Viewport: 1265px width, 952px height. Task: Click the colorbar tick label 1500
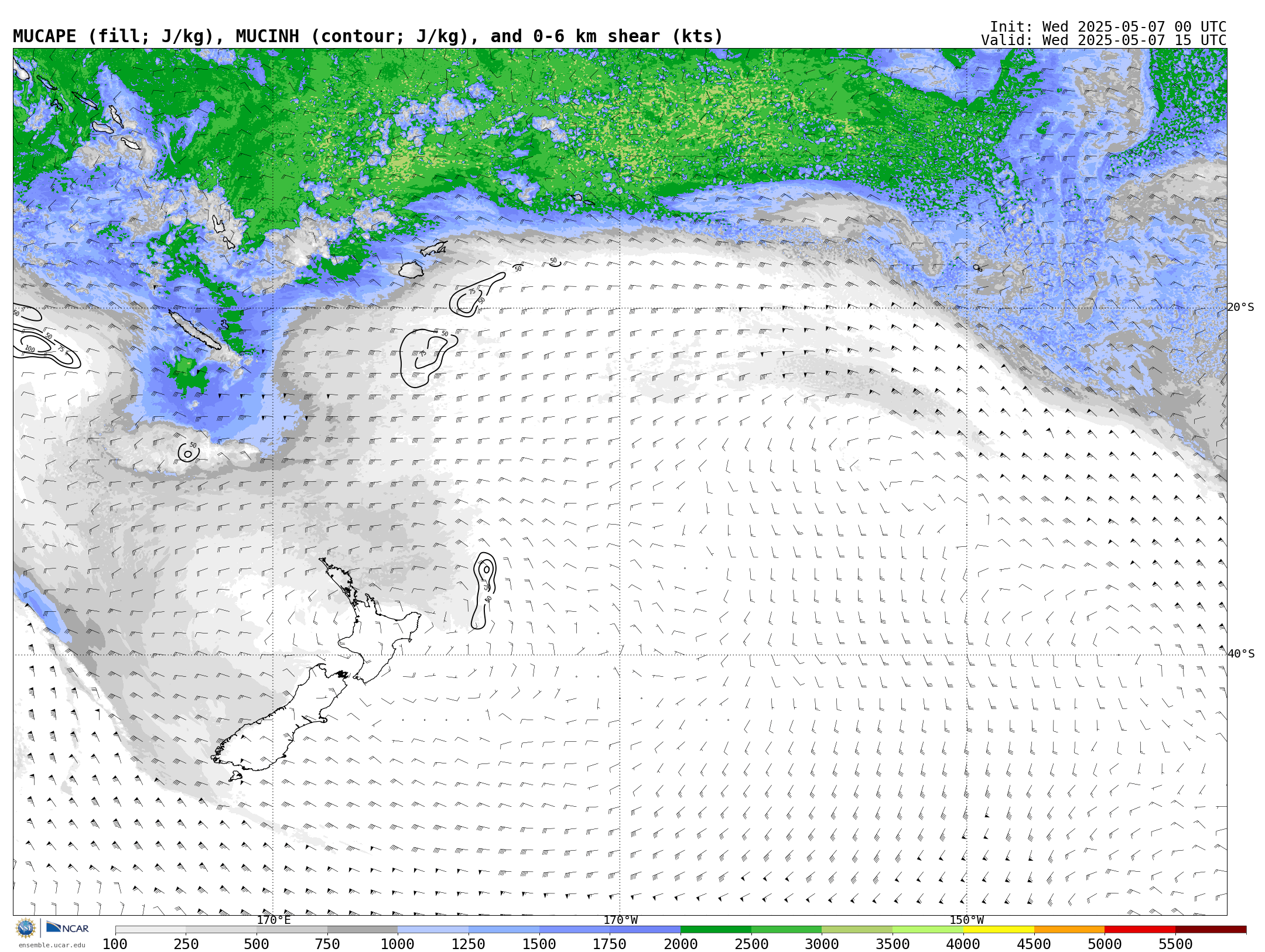click(539, 944)
